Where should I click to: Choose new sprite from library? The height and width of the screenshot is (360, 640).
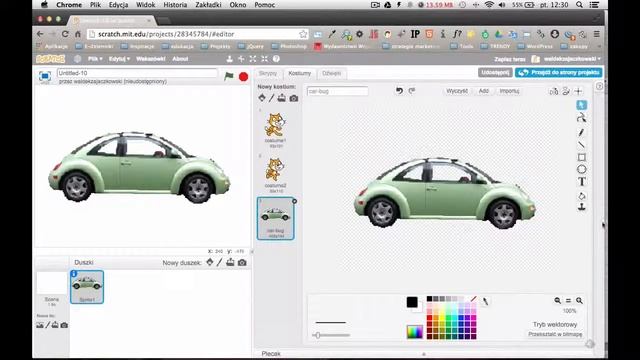(x=209, y=262)
